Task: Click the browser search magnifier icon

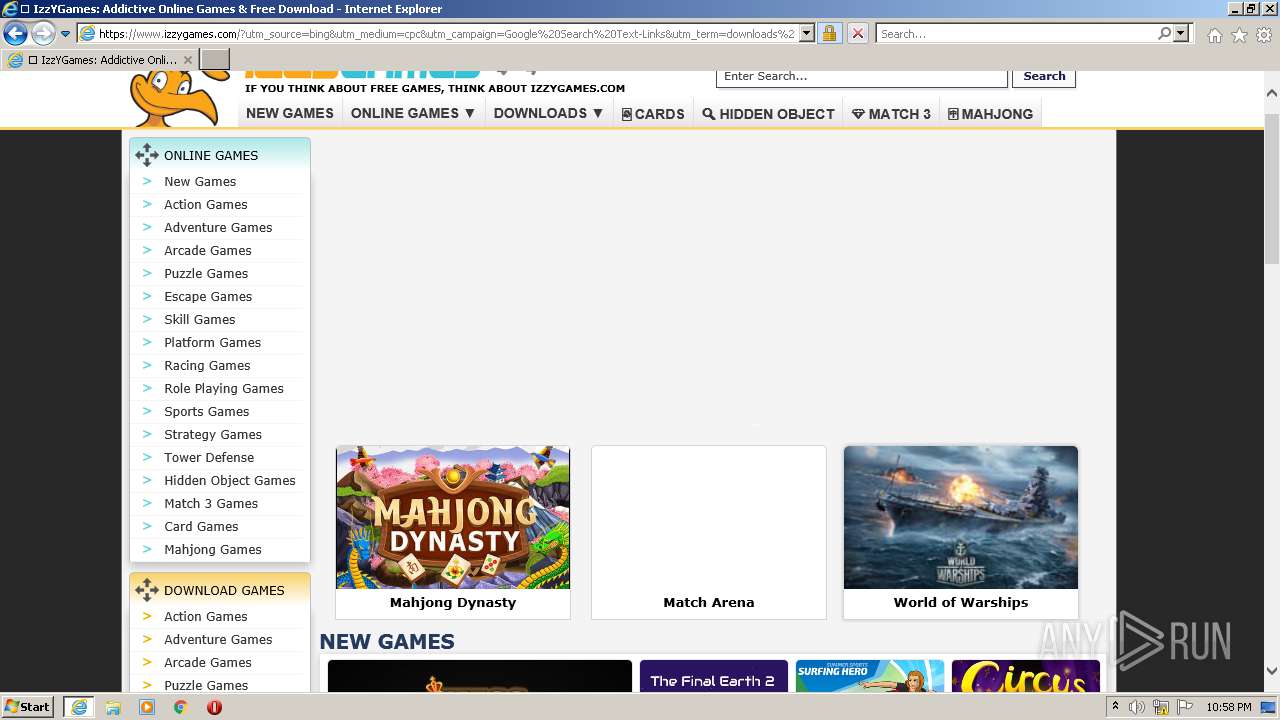Action: click(x=1164, y=34)
